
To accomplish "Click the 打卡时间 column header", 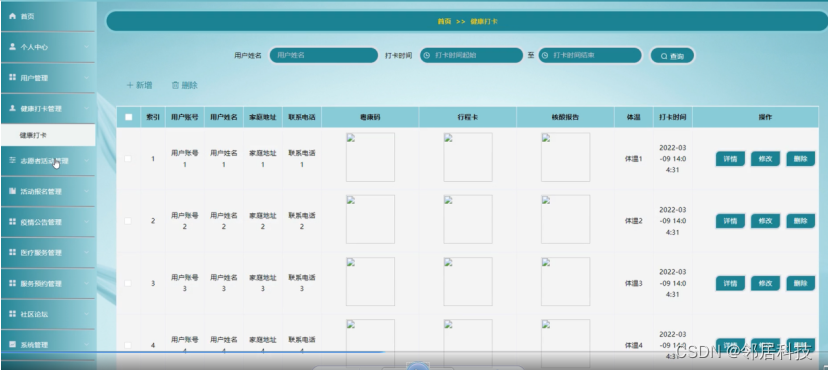I will point(673,117).
